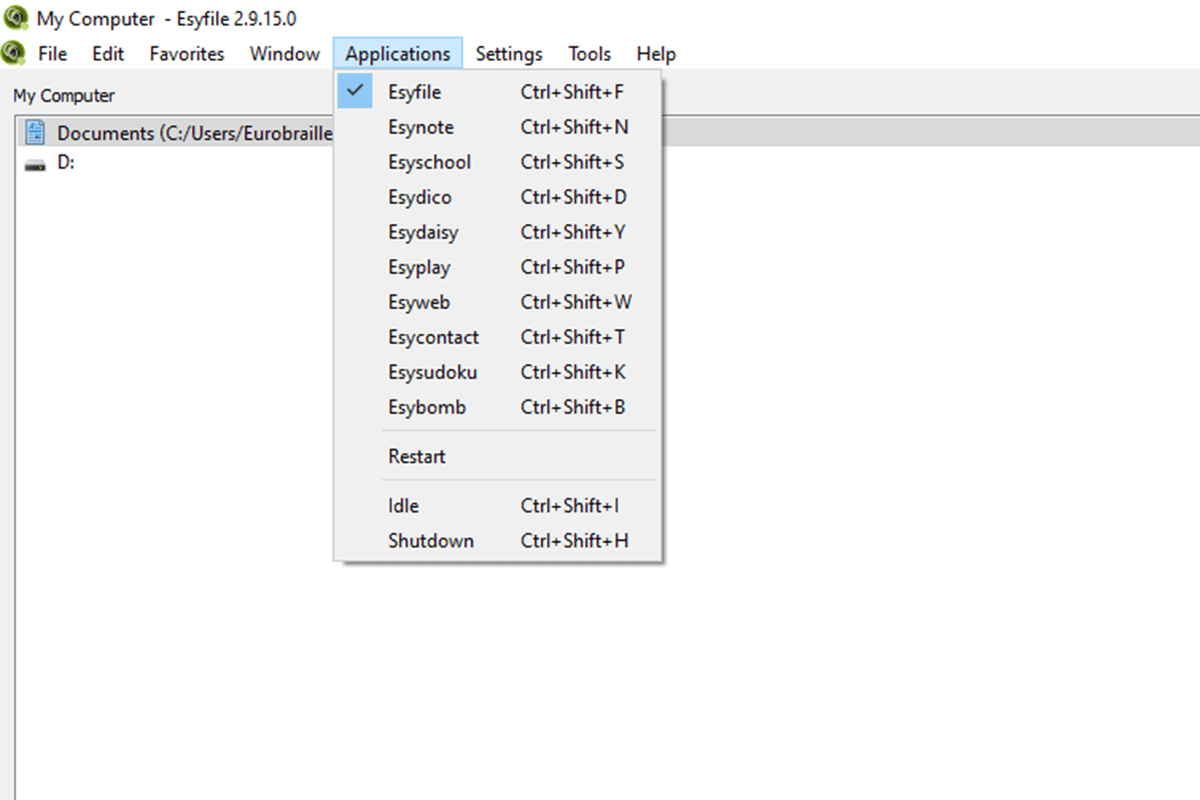The height and width of the screenshot is (800, 1200).
Task: Select Restart from the Applications menu
Action: [416, 456]
